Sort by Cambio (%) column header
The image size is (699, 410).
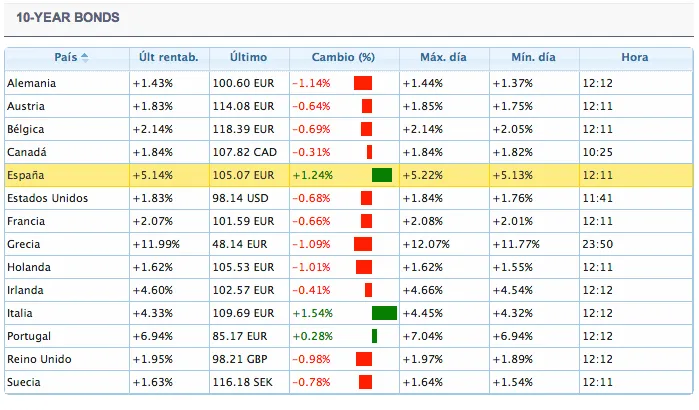tap(343, 58)
